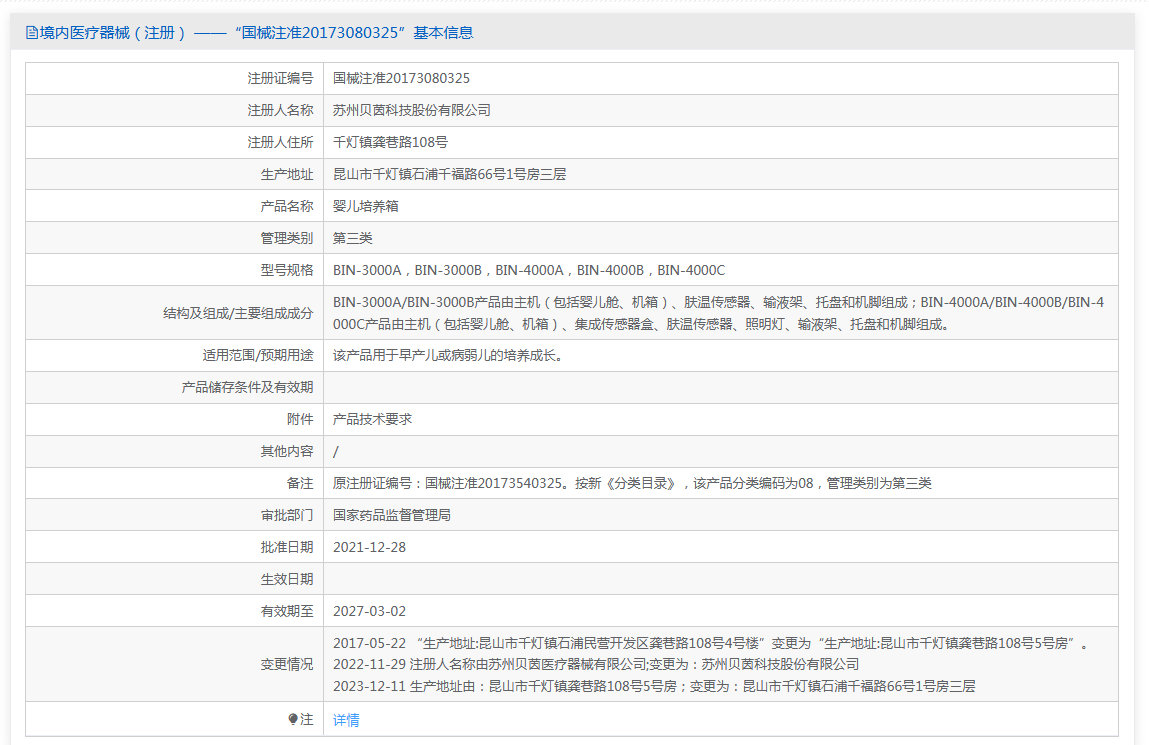Click the 注册证编号 label
This screenshot has width=1149, height=745.
(280, 78)
